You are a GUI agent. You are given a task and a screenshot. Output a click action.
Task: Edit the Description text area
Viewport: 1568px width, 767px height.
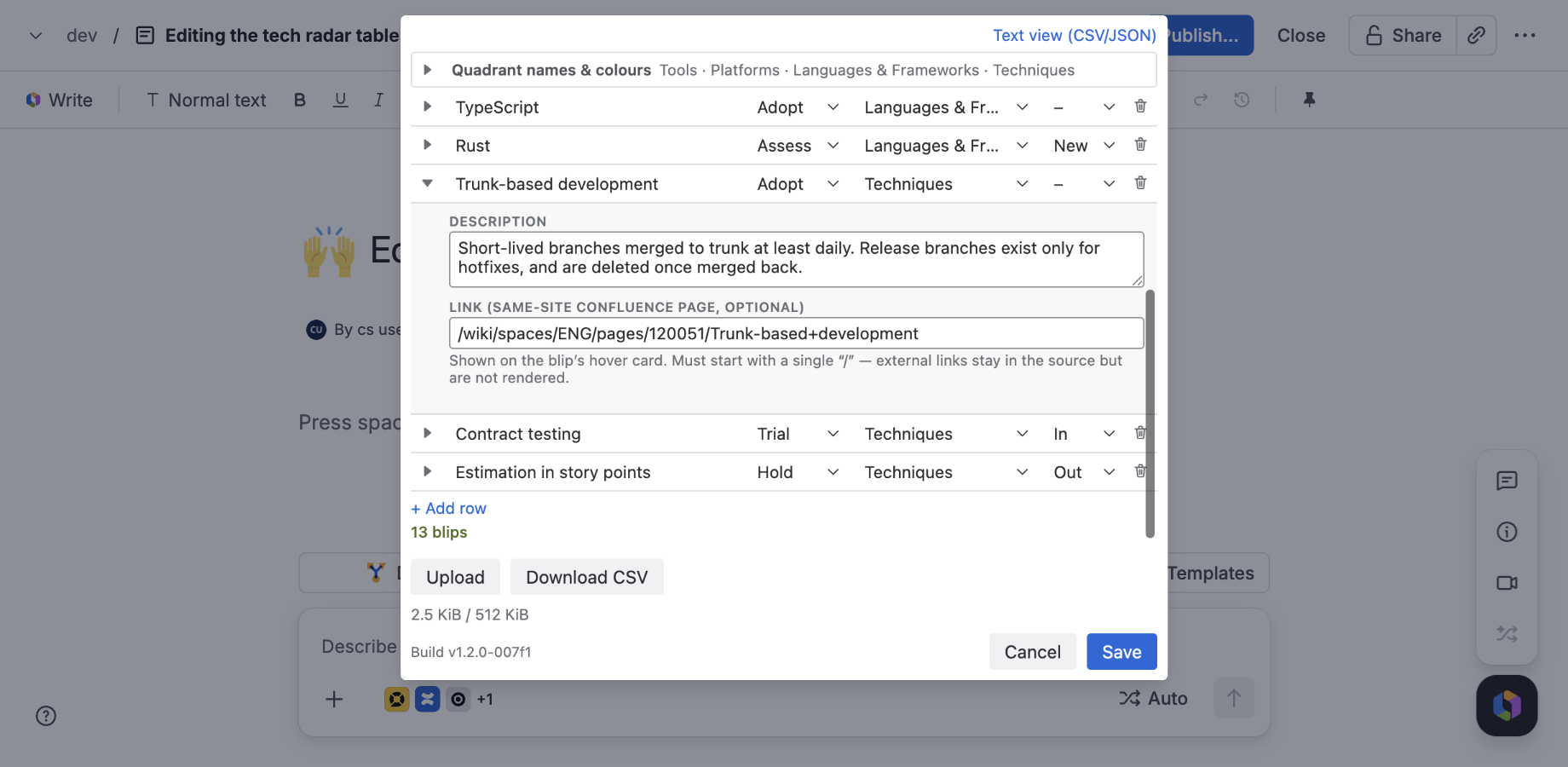point(796,259)
